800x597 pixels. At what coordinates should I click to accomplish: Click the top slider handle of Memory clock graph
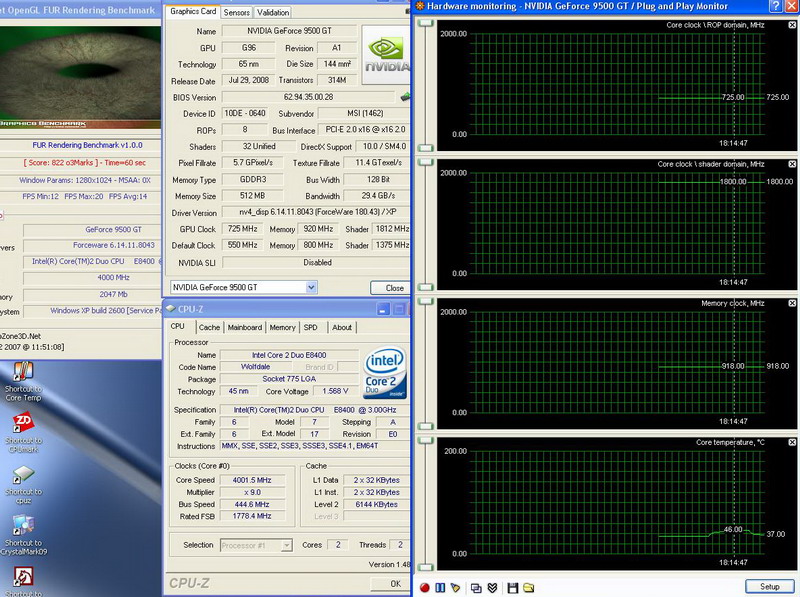click(426, 301)
